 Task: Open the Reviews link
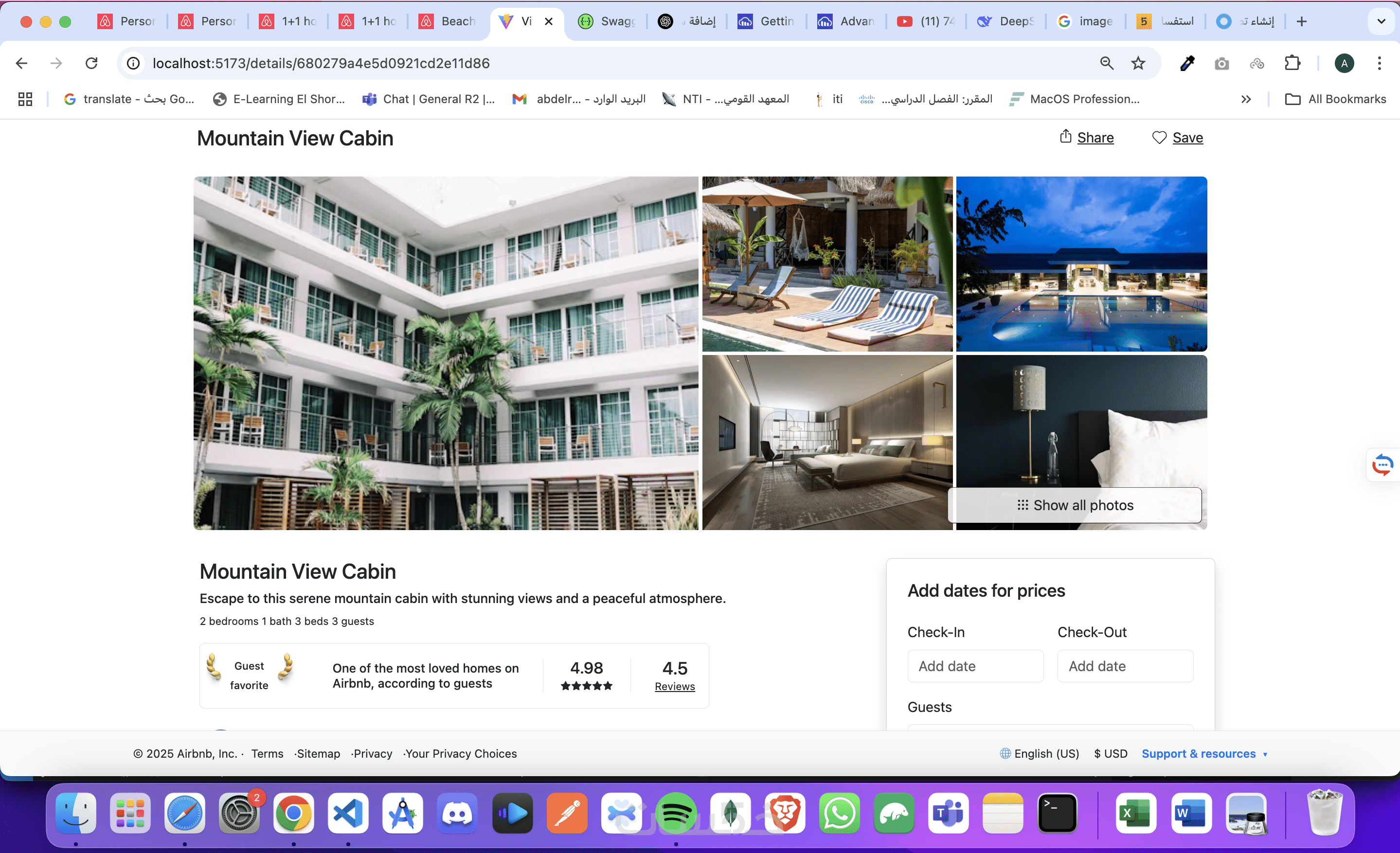[x=674, y=686]
